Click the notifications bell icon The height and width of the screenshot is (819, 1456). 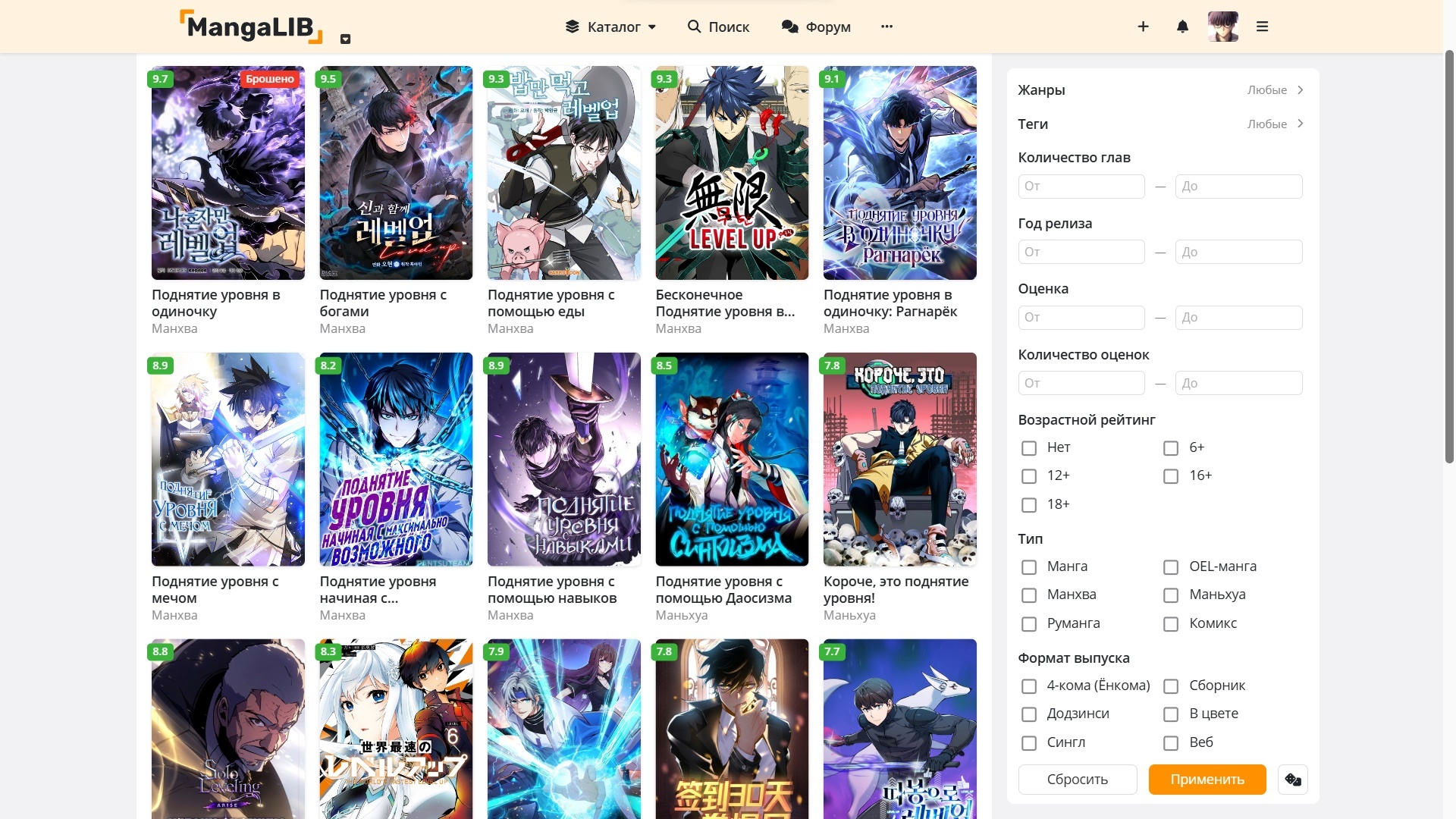pos(1182,27)
